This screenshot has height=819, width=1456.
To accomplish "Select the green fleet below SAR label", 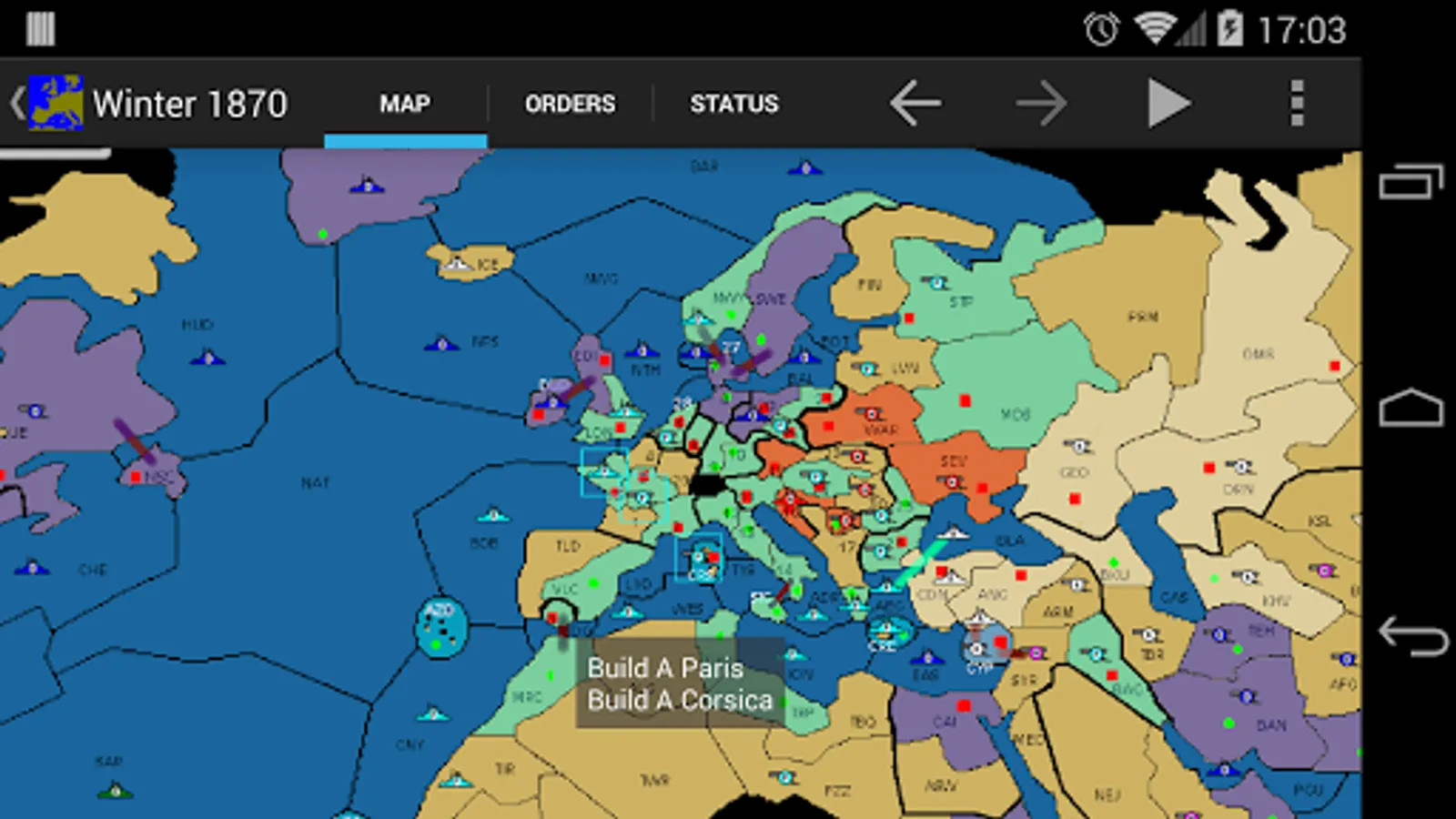I will (x=116, y=792).
